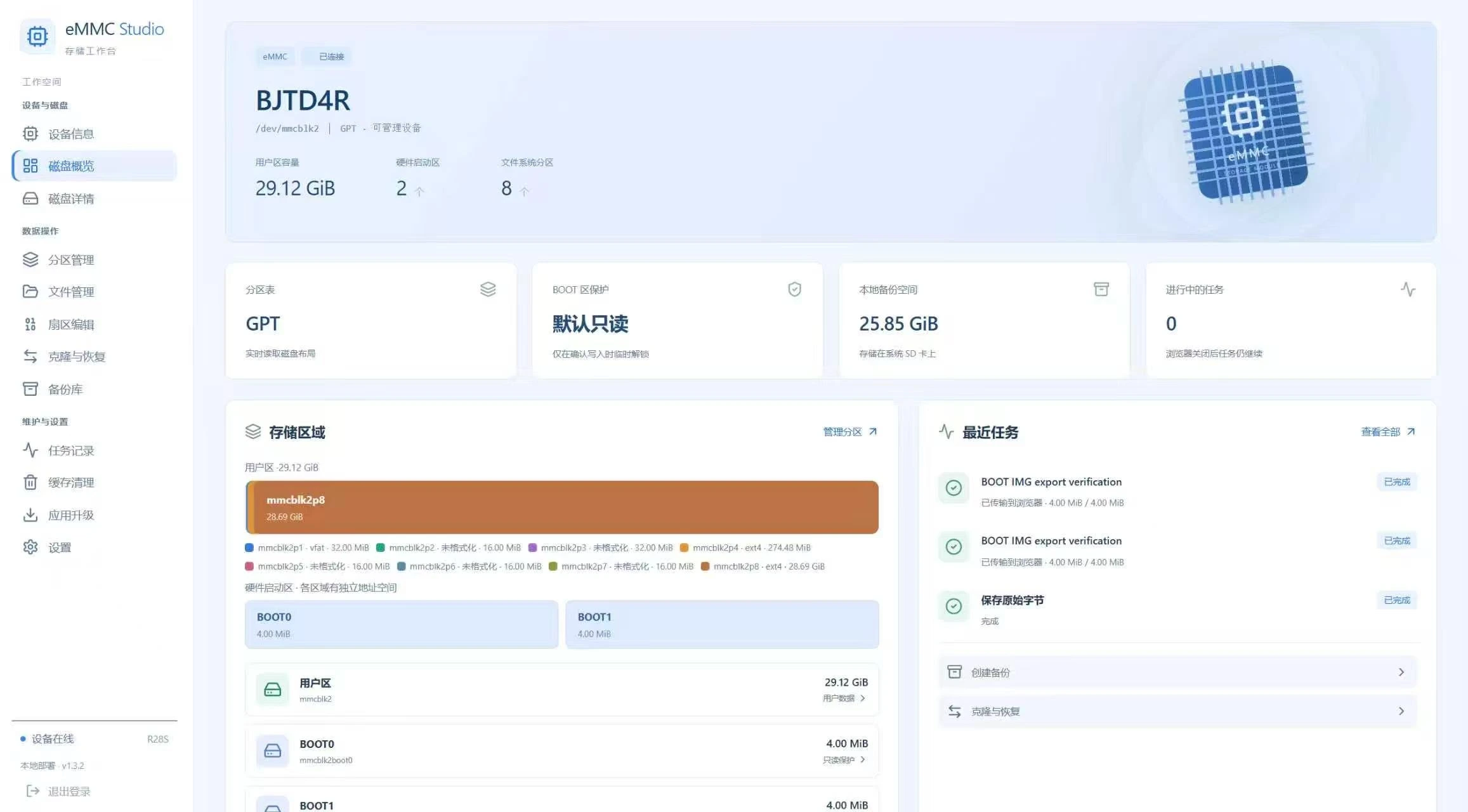
Task: Click chevron at right of 克隆与恢复 quick action
Action: [x=1401, y=711]
